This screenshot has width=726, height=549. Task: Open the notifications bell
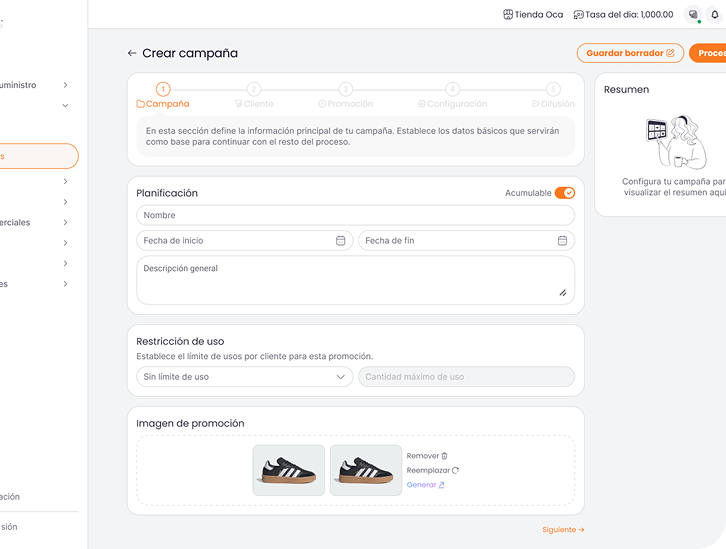click(x=715, y=15)
